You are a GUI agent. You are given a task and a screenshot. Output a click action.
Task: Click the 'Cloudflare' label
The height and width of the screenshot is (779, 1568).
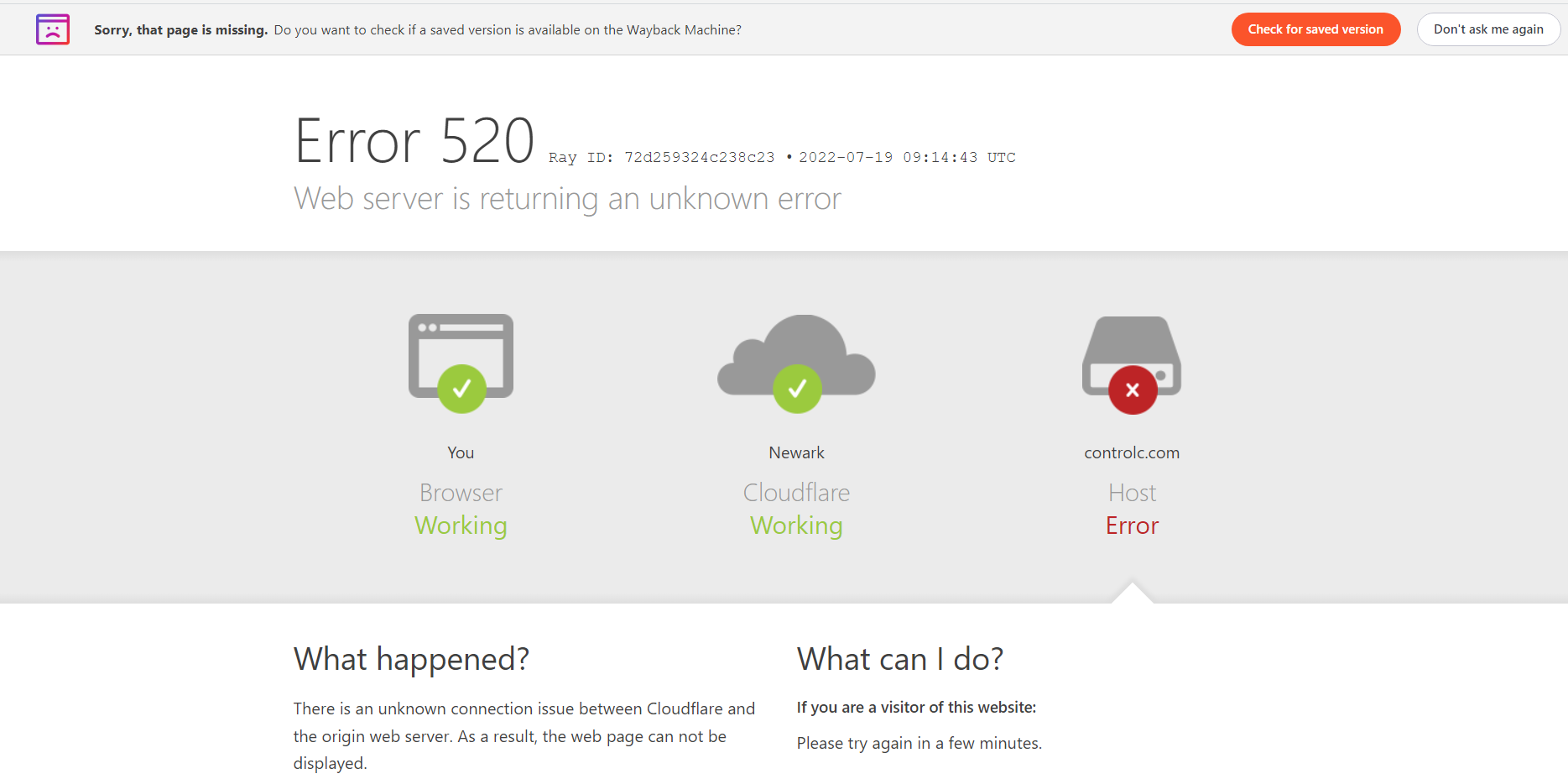[x=796, y=493]
